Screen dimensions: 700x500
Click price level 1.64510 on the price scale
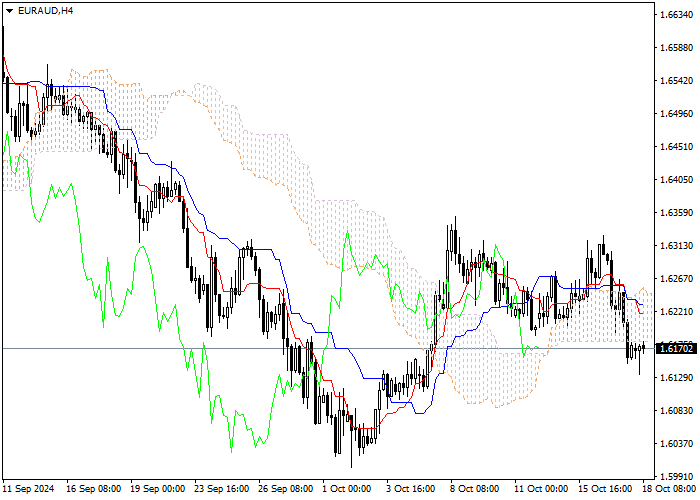[677, 147]
